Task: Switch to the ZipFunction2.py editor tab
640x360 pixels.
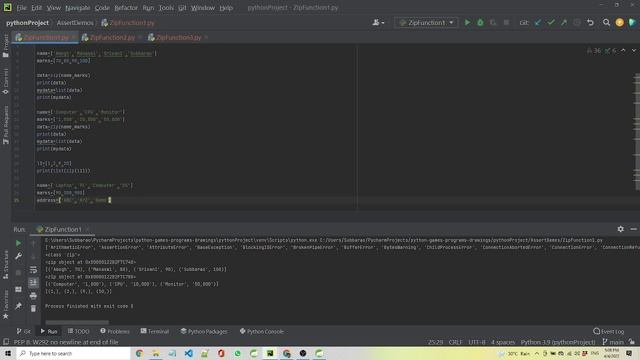Action: [x=112, y=38]
